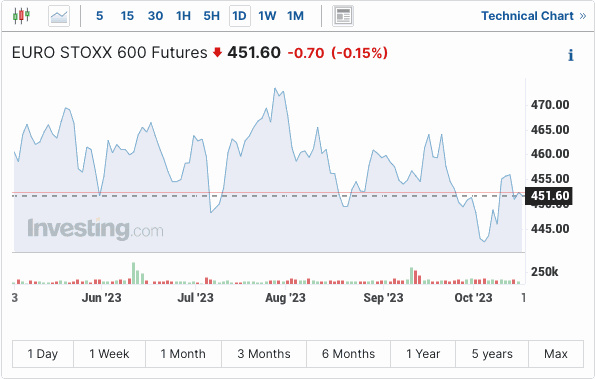
Task: Select the 1D interval
Action: click(239, 16)
